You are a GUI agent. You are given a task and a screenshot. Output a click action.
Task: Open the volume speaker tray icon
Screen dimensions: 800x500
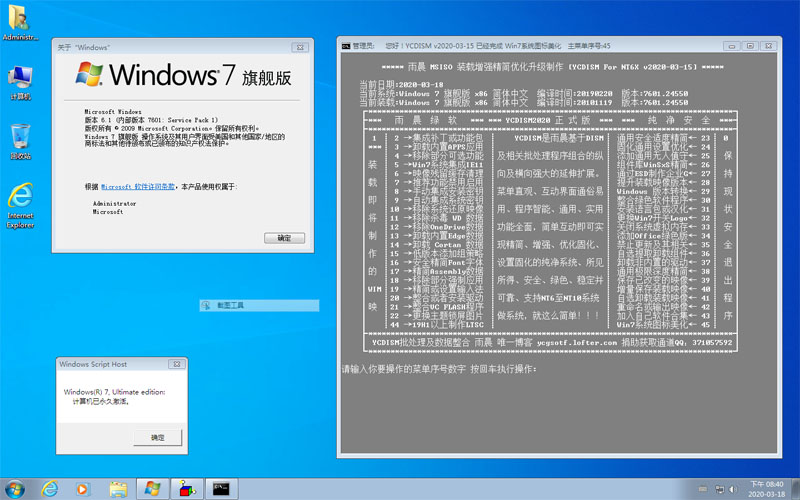click(x=733, y=489)
